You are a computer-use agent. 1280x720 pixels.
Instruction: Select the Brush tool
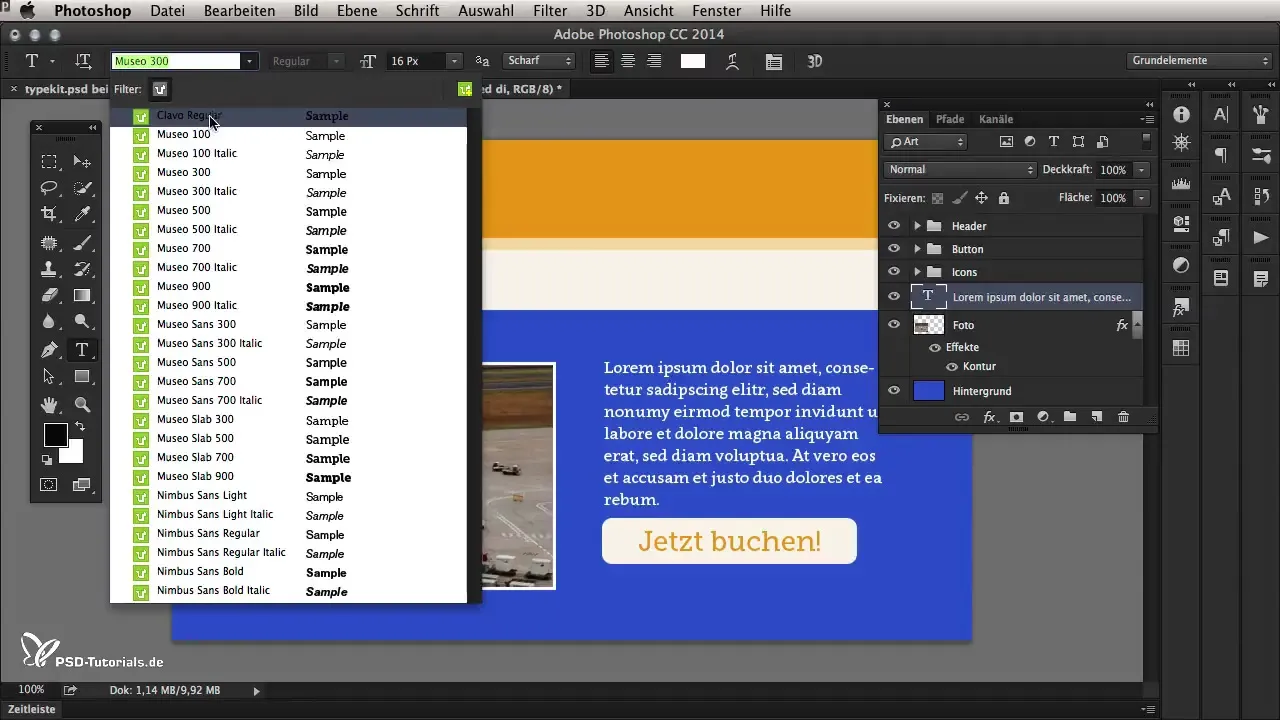pyautogui.click(x=83, y=243)
